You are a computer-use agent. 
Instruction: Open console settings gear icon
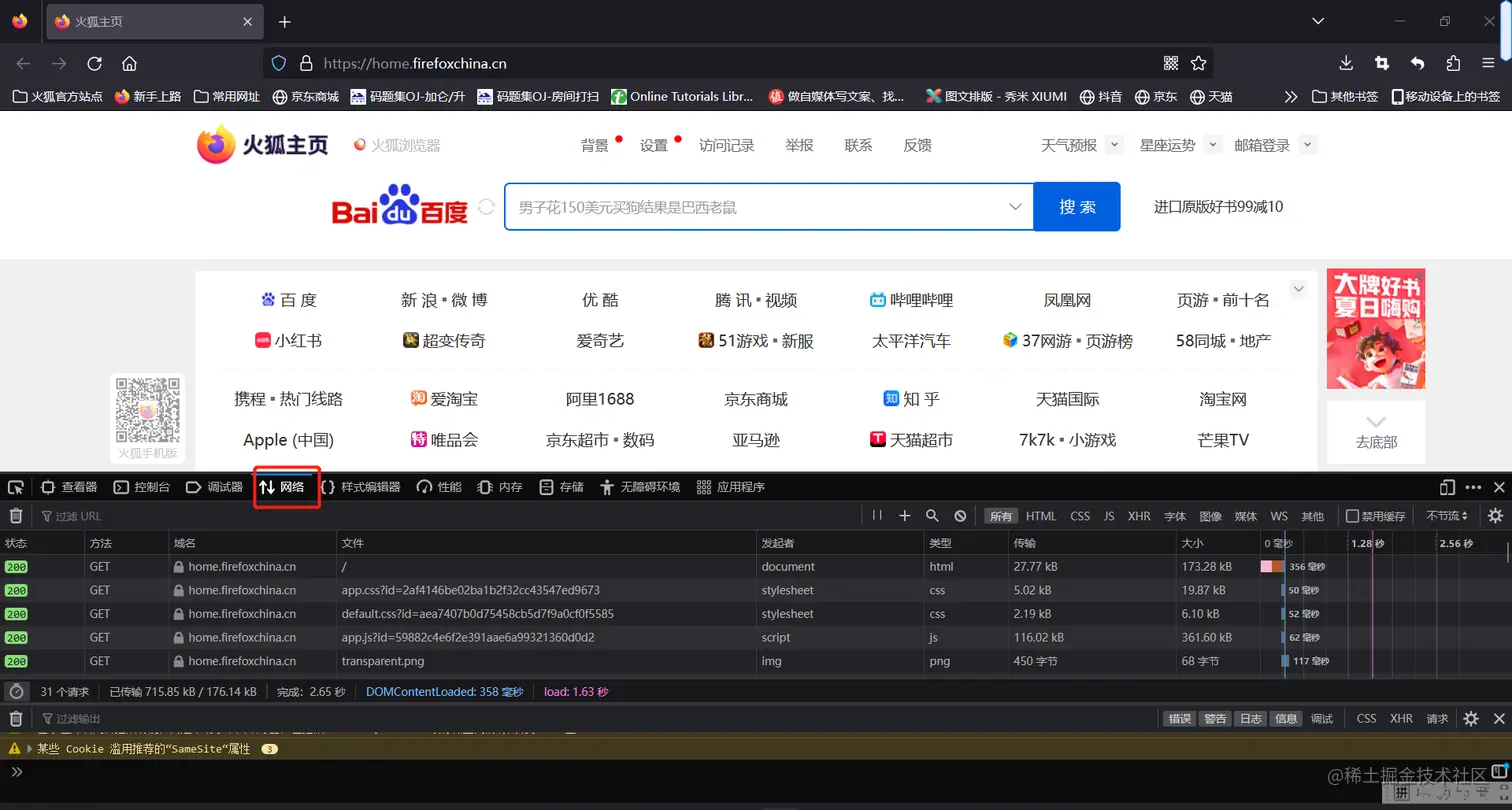tap(1471, 719)
